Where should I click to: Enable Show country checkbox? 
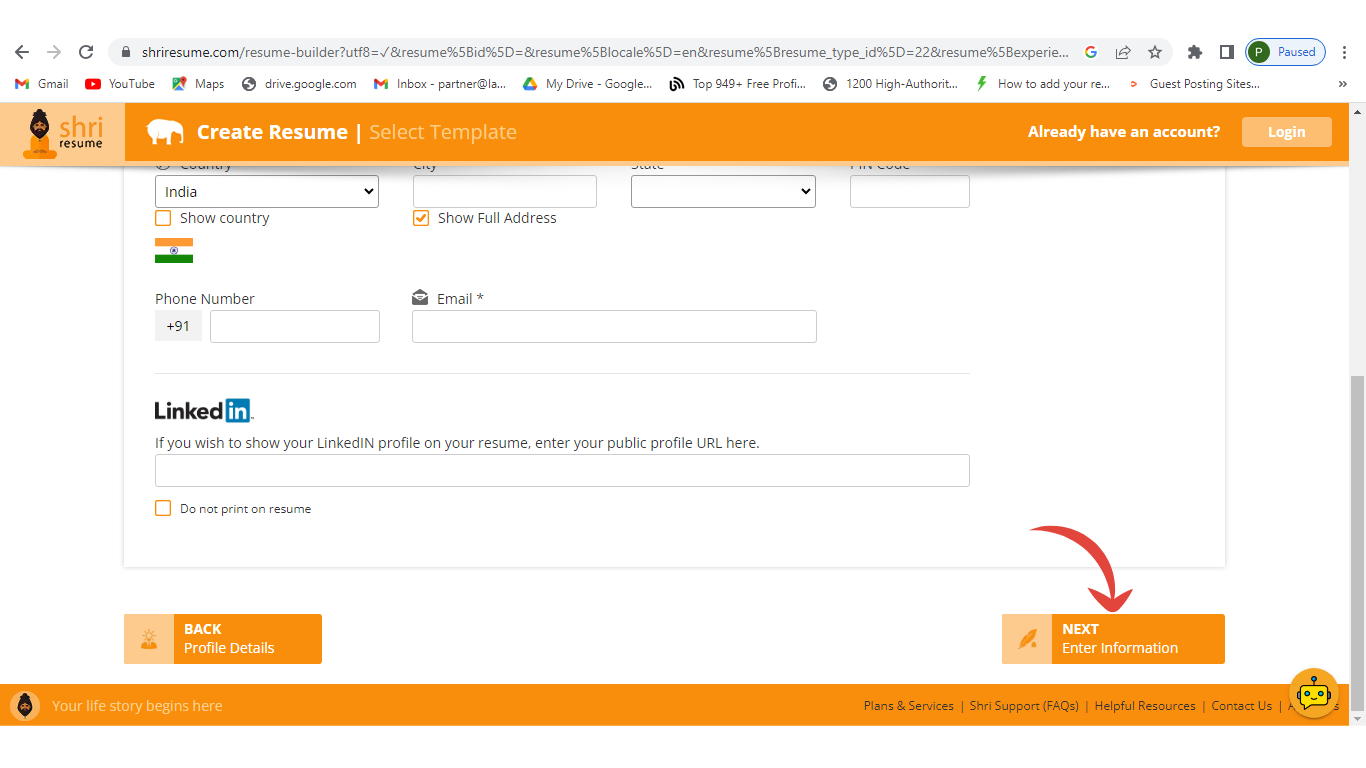coord(163,218)
